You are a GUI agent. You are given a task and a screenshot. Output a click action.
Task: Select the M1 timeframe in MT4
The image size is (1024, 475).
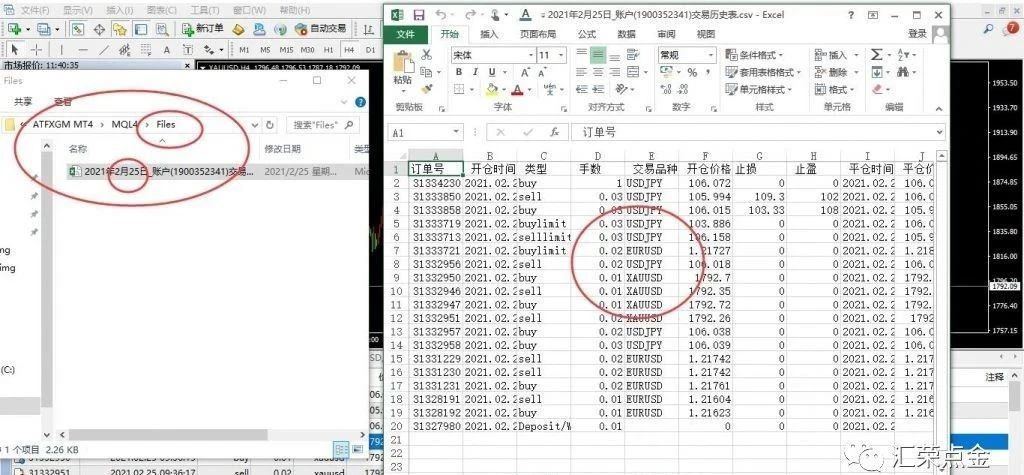pos(244,50)
